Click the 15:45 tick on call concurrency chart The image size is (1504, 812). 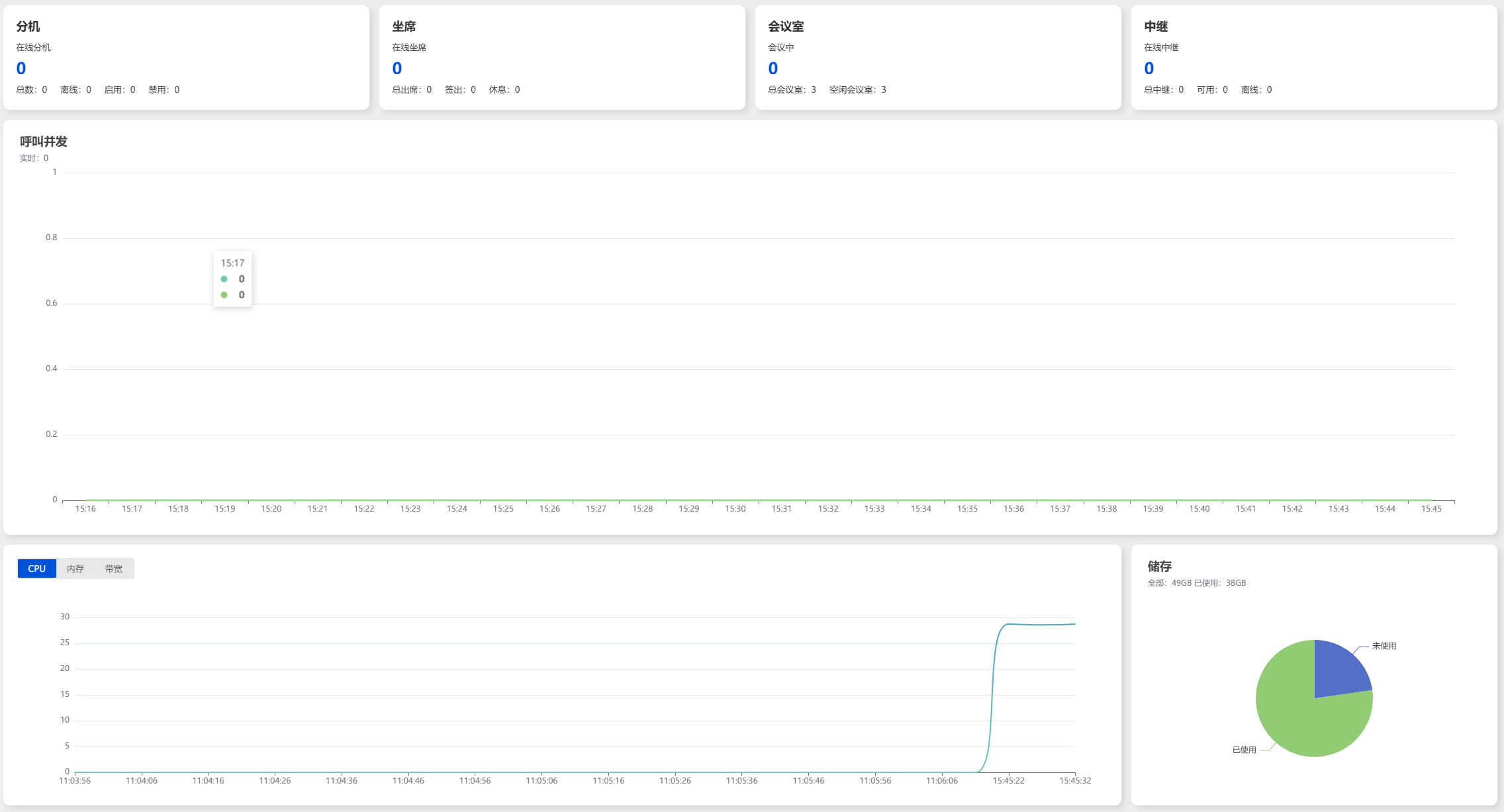click(1431, 509)
